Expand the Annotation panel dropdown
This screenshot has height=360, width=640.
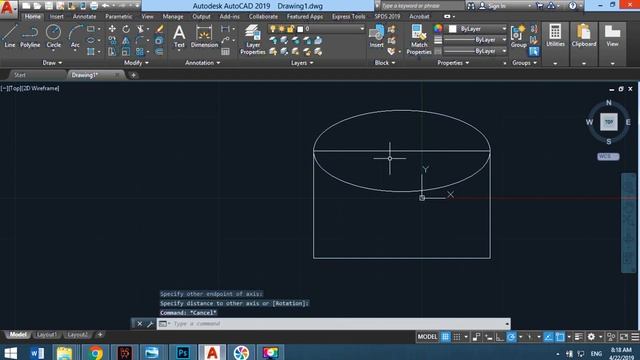click(x=202, y=63)
